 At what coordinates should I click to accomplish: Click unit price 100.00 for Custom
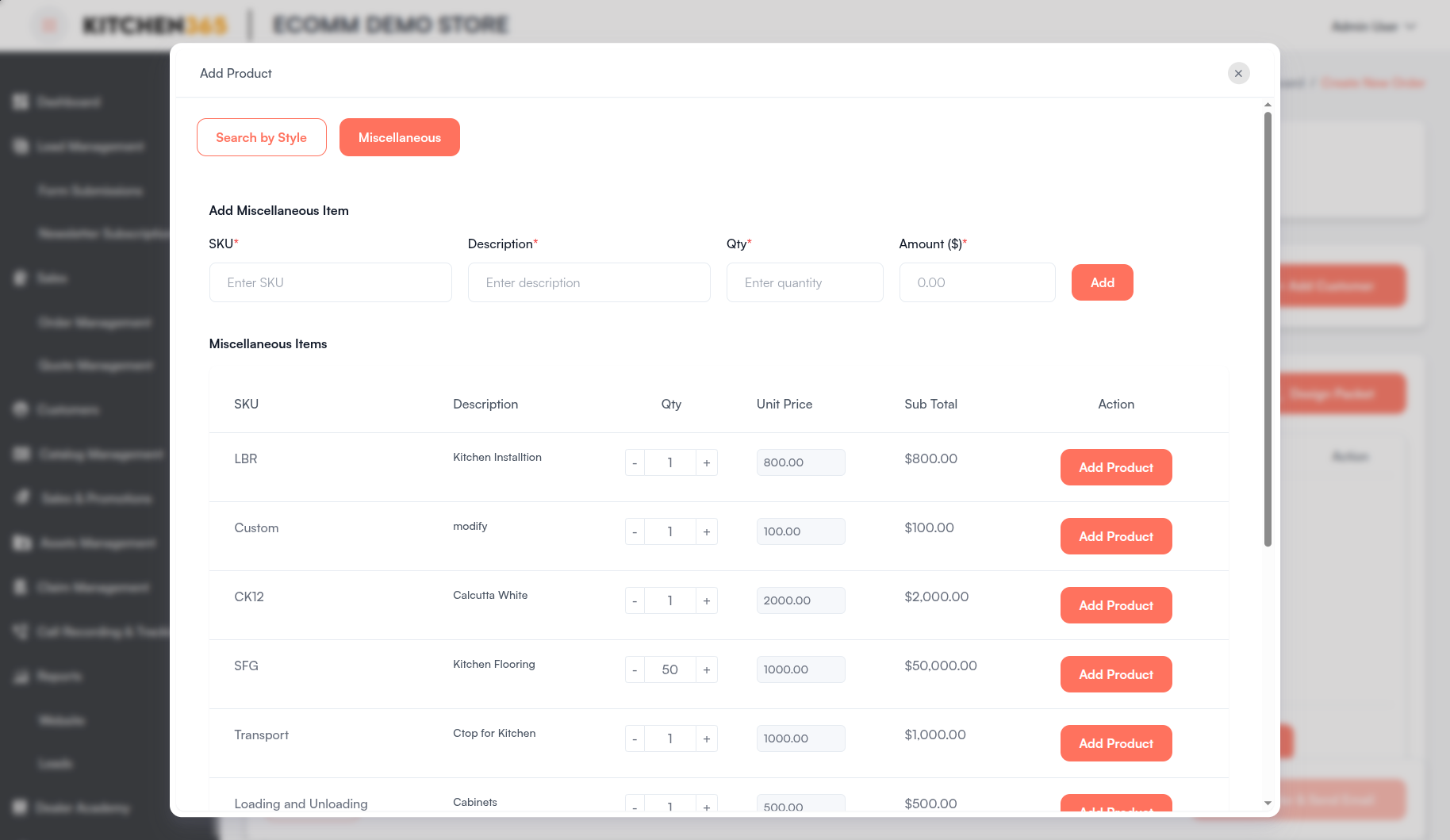click(801, 531)
